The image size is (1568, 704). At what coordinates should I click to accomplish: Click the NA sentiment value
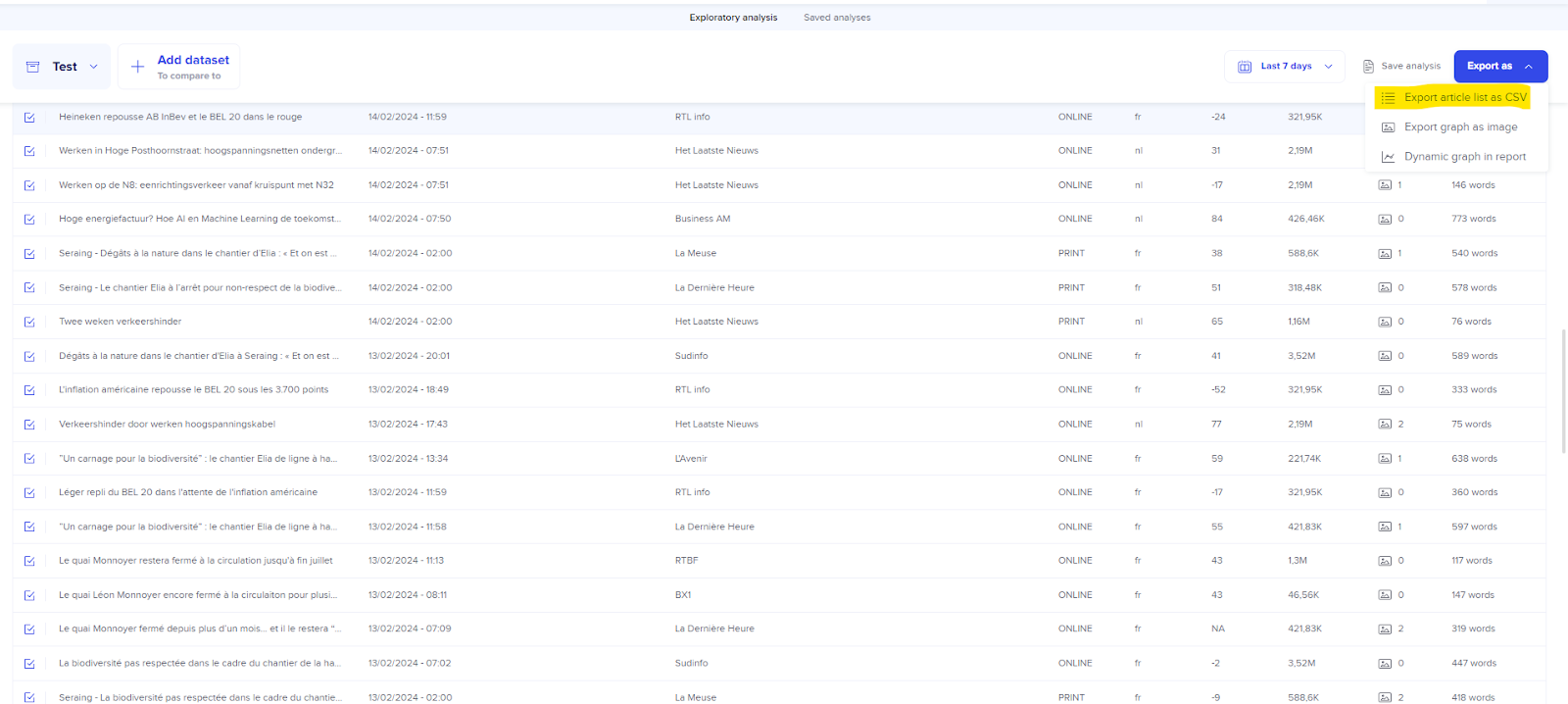pyautogui.click(x=1218, y=629)
